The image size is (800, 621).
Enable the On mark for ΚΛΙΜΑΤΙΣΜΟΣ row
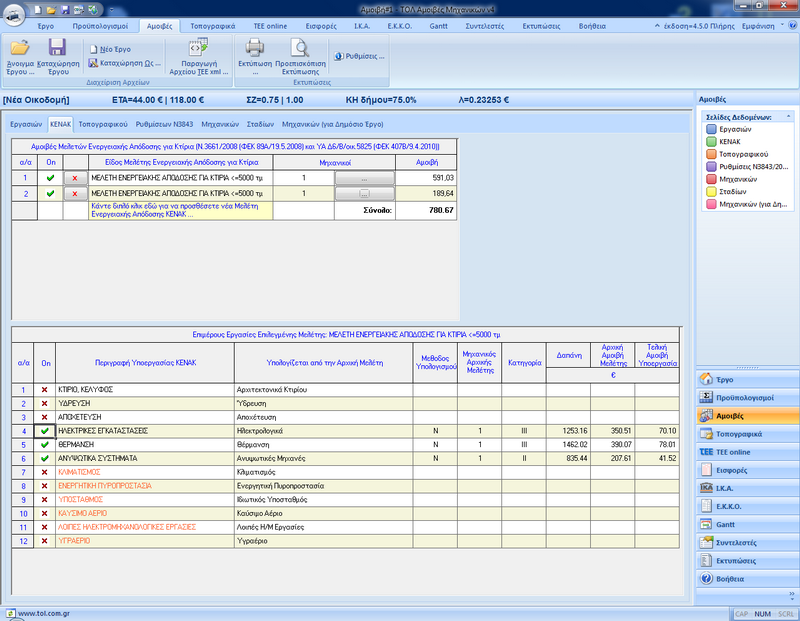point(45,470)
